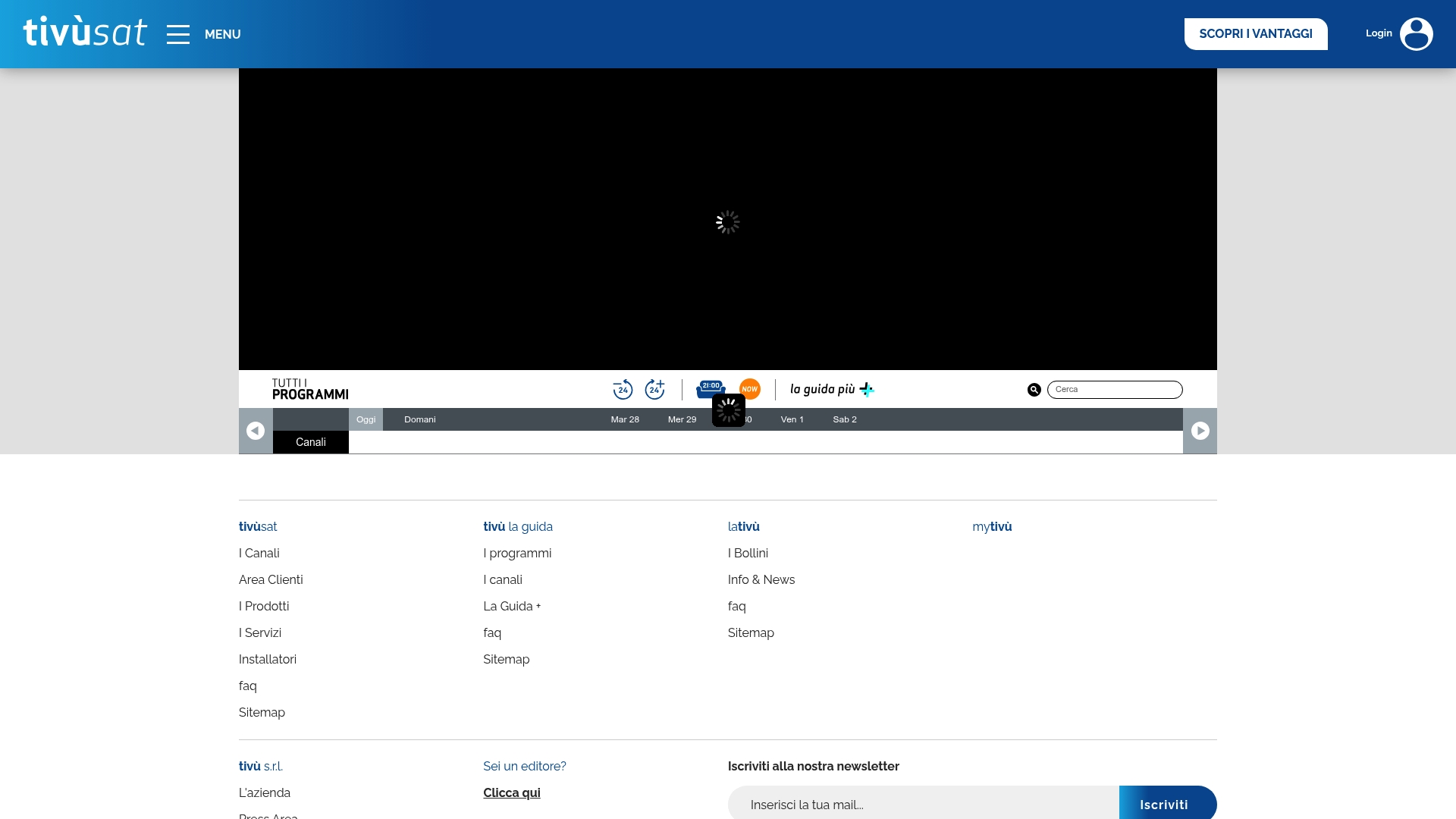This screenshot has height=819, width=1456.
Task: Click the search magnifier icon
Action: click(1033, 389)
